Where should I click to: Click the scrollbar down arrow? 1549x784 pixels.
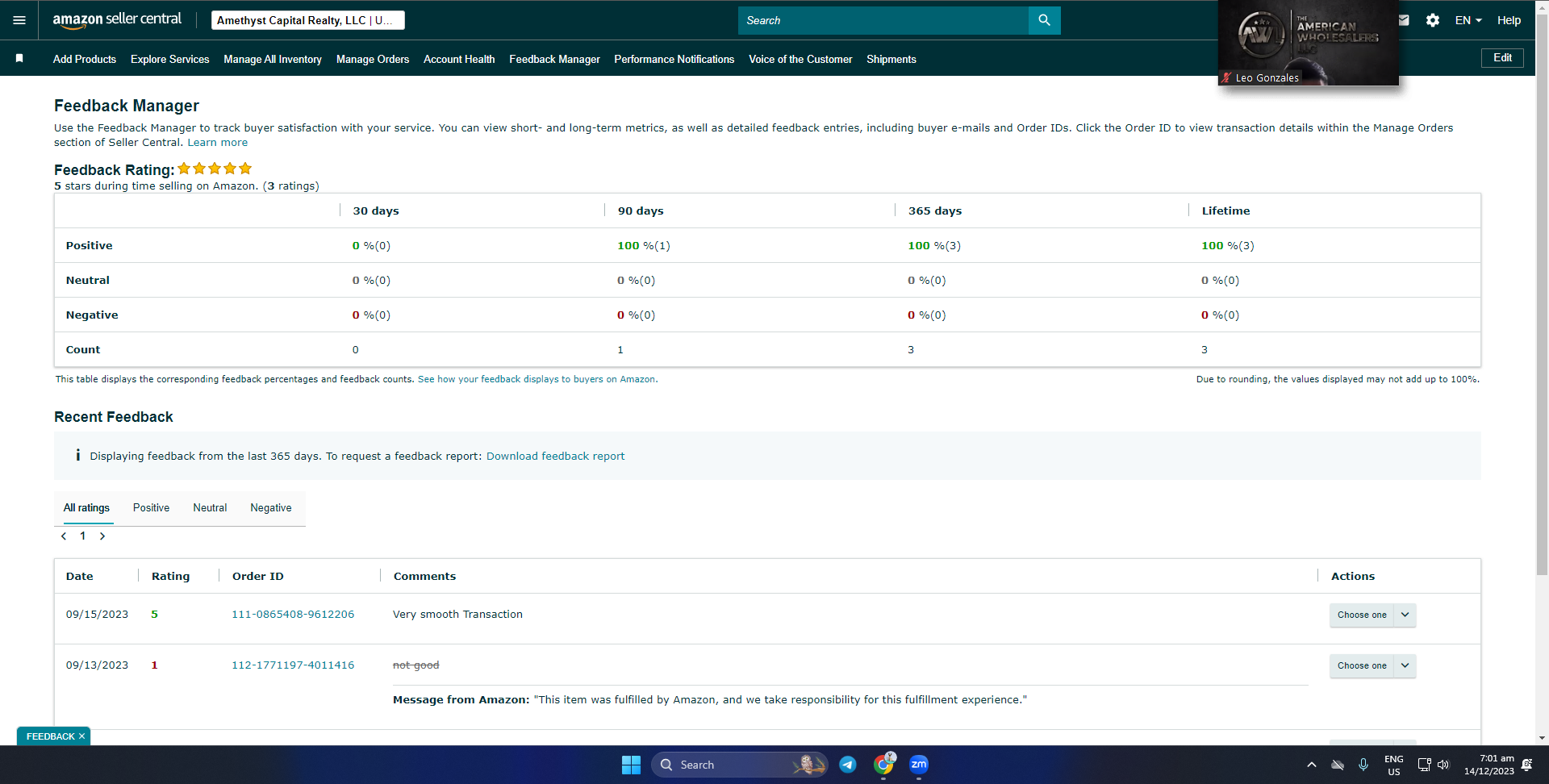1542,738
